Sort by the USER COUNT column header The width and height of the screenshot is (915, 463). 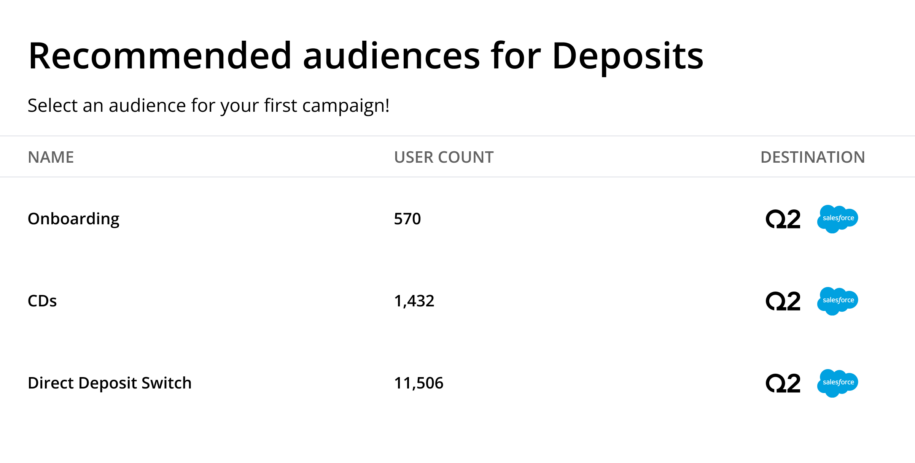pos(443,157)
